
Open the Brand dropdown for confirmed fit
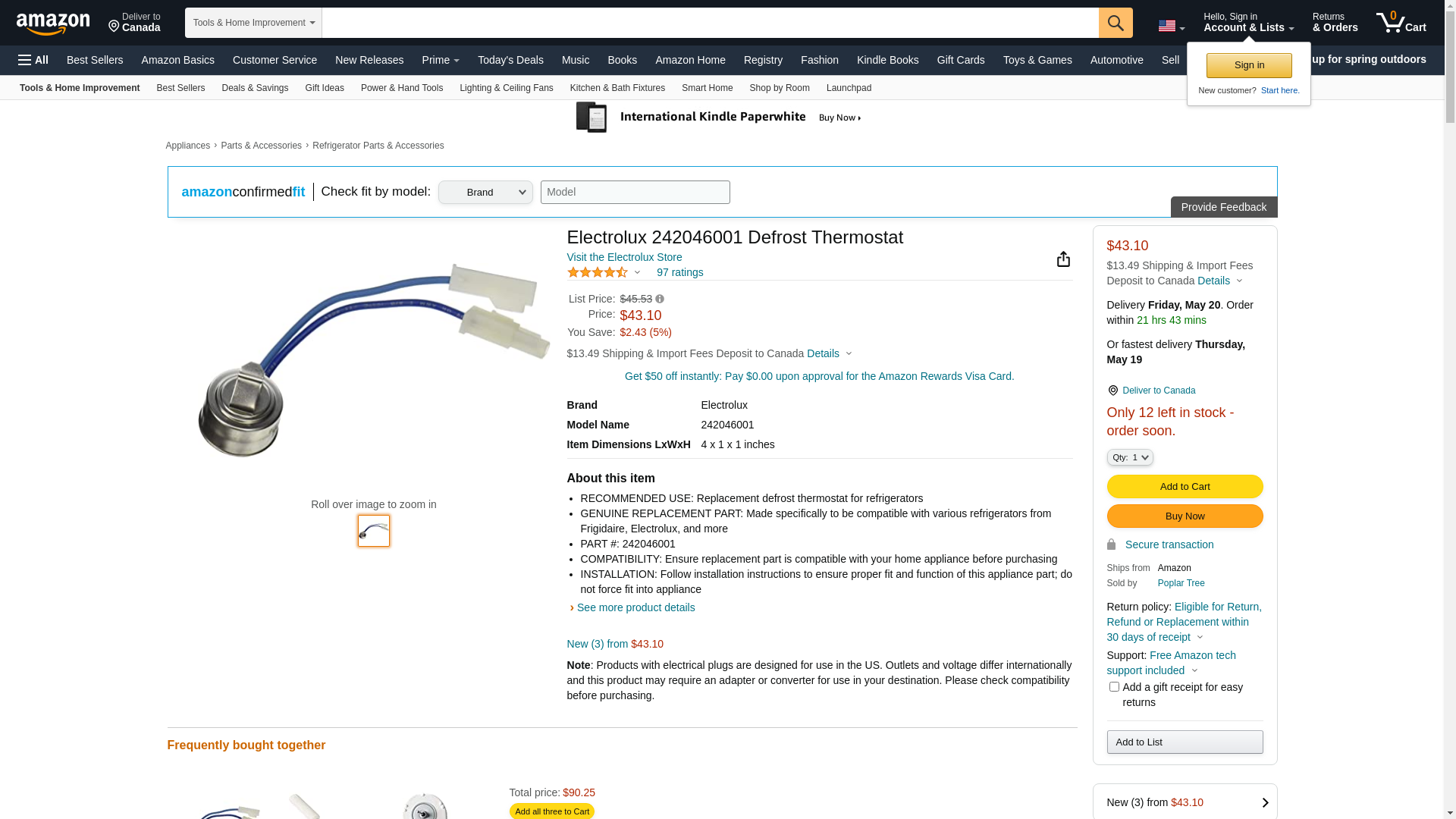(485, 193)
